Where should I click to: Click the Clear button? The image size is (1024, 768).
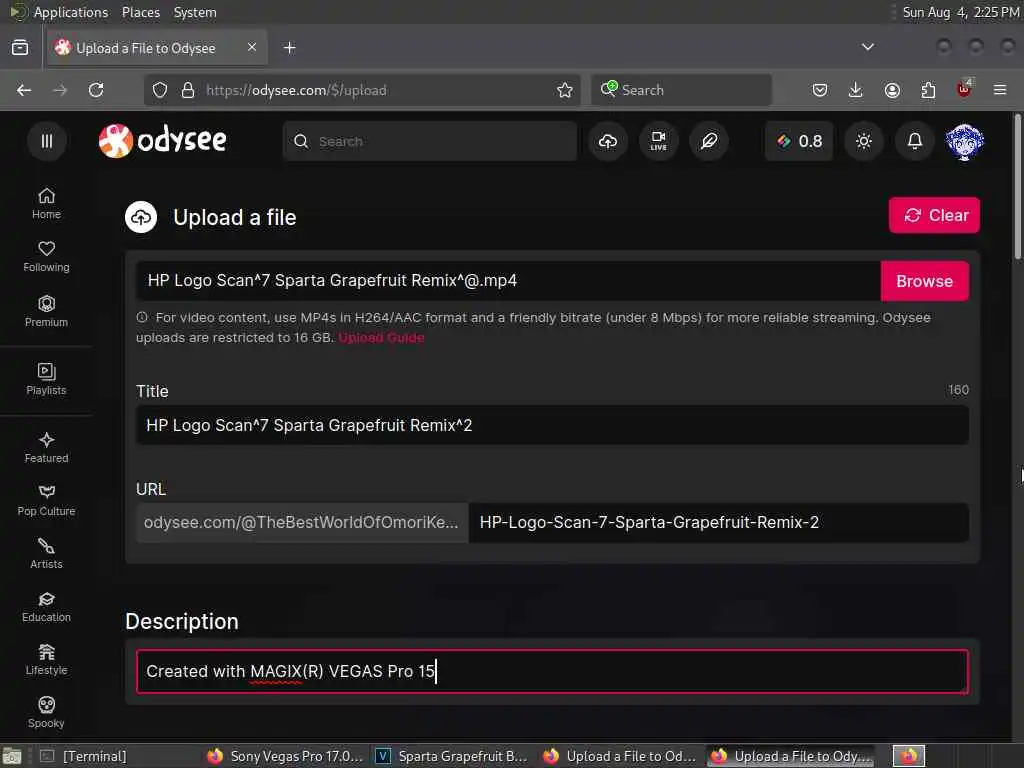[934, 216]
